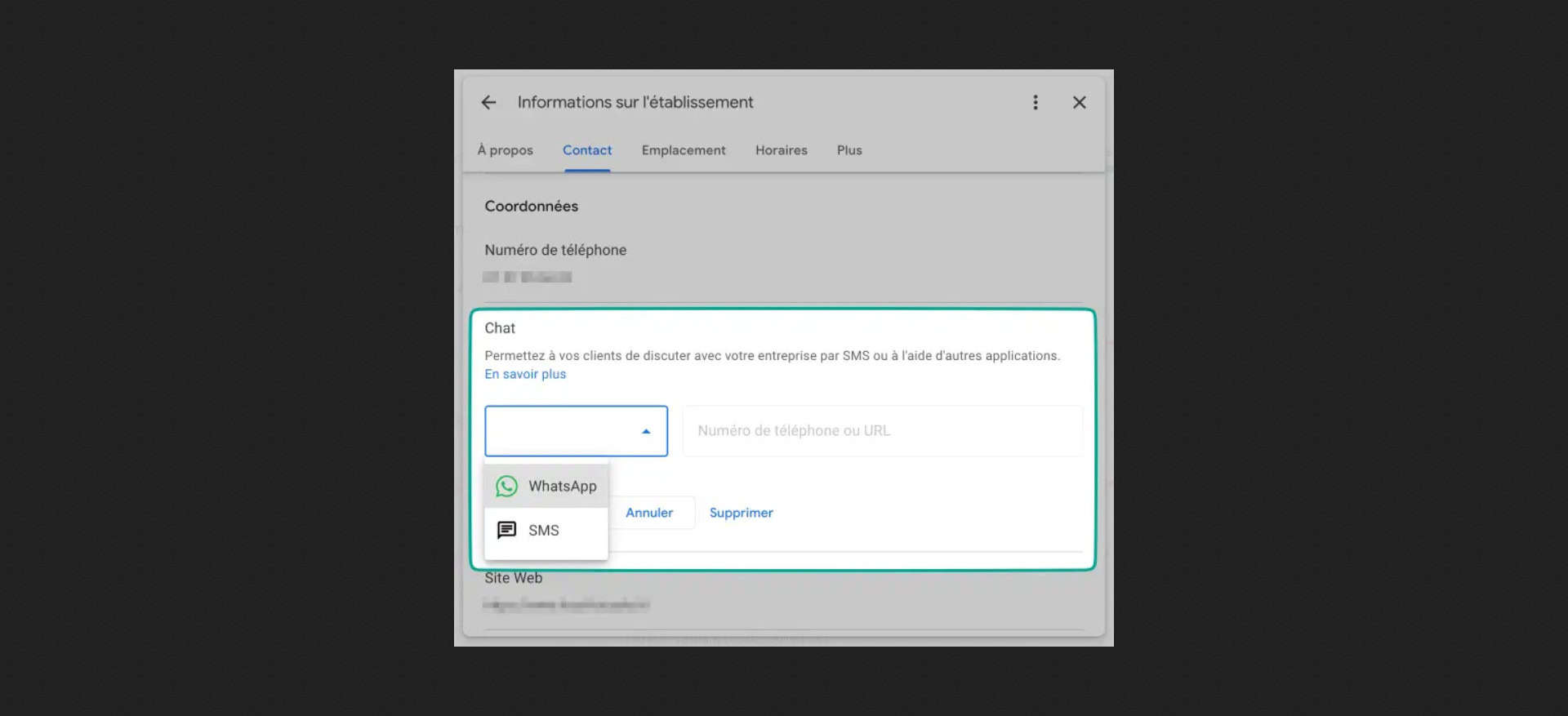This screenshot has height=716, width=1568.
Task: Choose SMS from the dropdown list
Action: click(x=544, y=531)
